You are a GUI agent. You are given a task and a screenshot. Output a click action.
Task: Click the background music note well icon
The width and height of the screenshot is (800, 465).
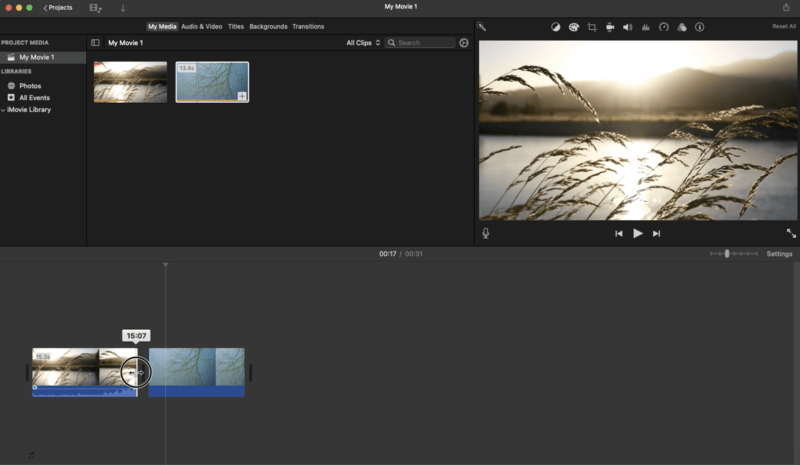coord(31,455)
